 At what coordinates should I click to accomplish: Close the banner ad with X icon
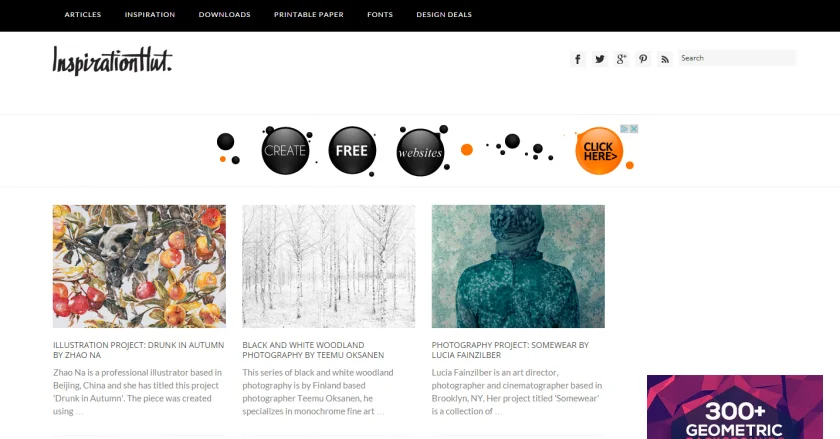click(x=634, y=129)
